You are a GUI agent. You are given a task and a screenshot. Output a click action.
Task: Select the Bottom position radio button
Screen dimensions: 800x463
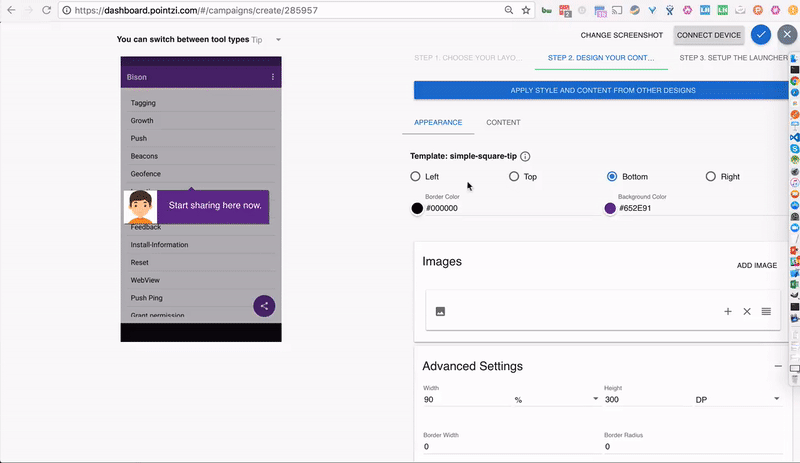(x=612, y=177)
